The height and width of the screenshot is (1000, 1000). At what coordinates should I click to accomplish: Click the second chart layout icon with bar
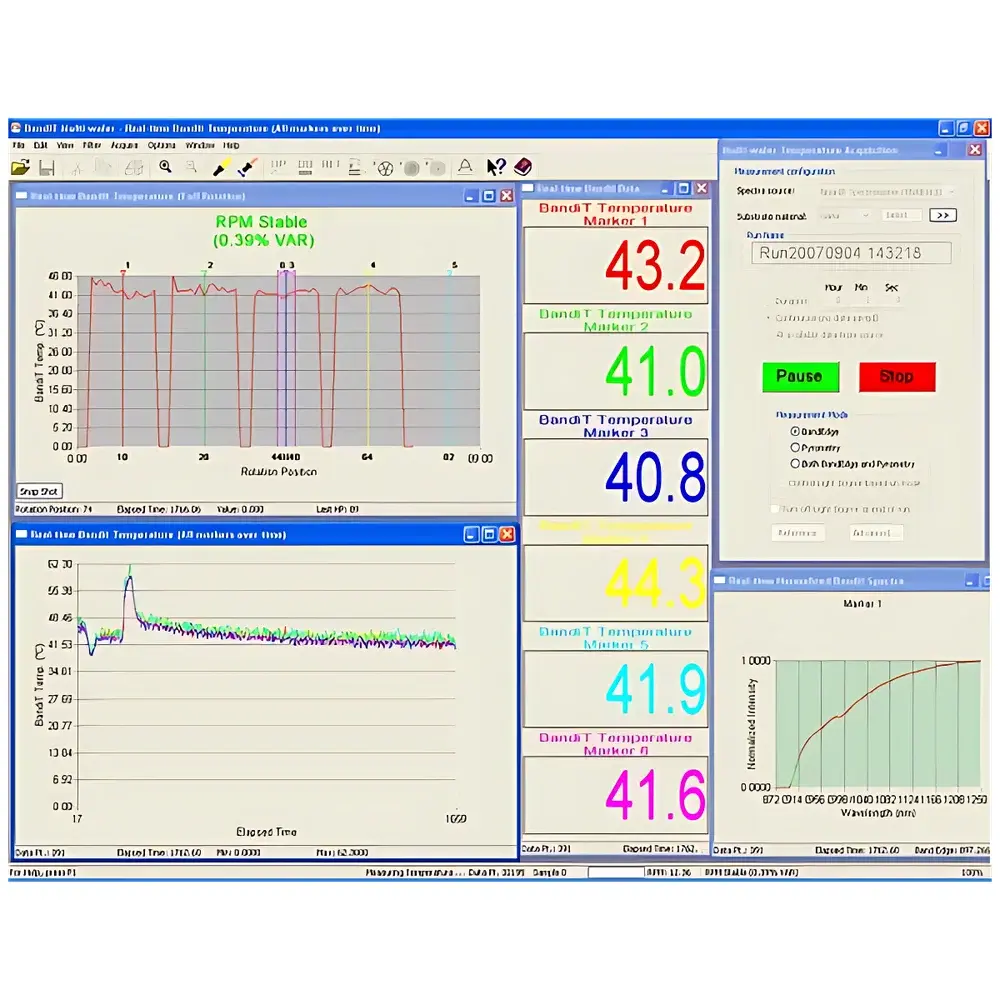pos(305,167)
